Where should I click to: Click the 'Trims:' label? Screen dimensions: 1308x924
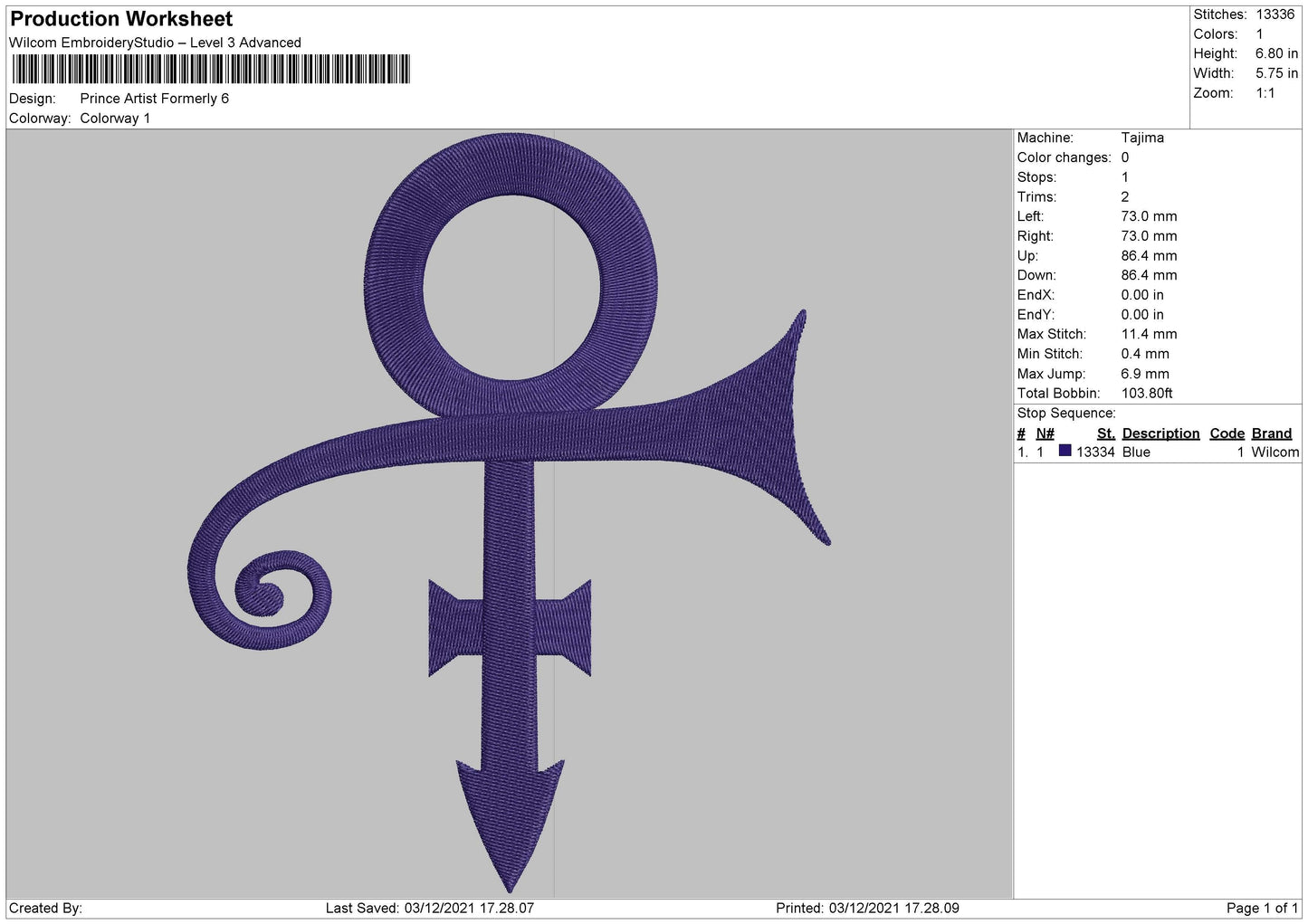coord(1036,197)
